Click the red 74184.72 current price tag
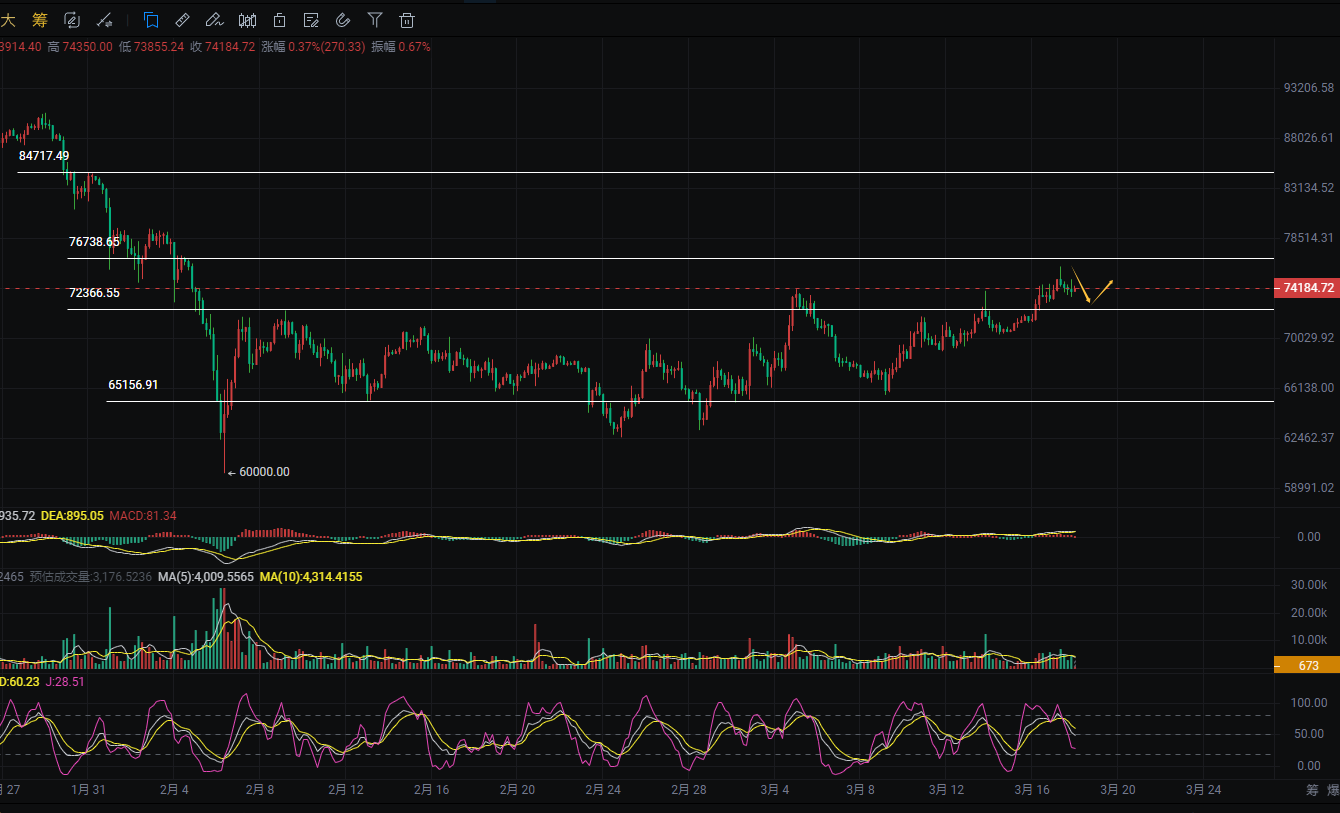Image resolution: width=1340 pixels, height=813 pixels. [1307, 288]
